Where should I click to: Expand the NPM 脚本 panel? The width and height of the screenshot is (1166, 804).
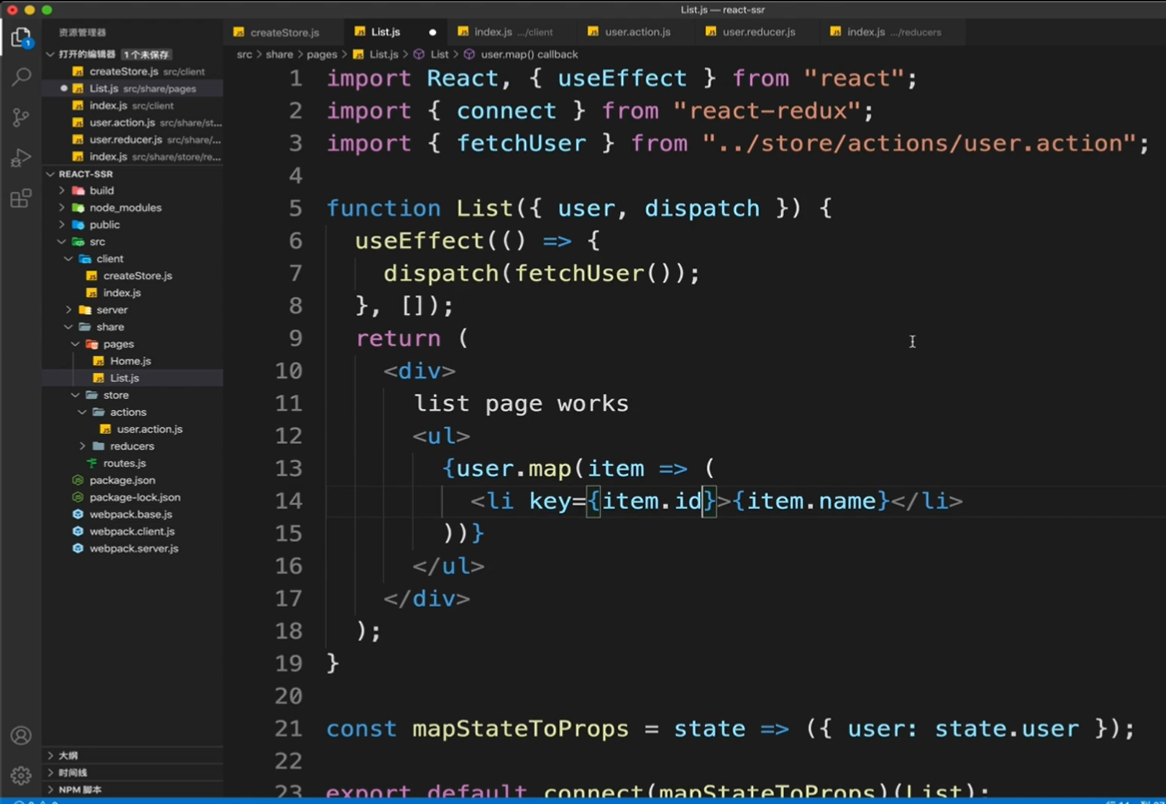click(133, 790)
